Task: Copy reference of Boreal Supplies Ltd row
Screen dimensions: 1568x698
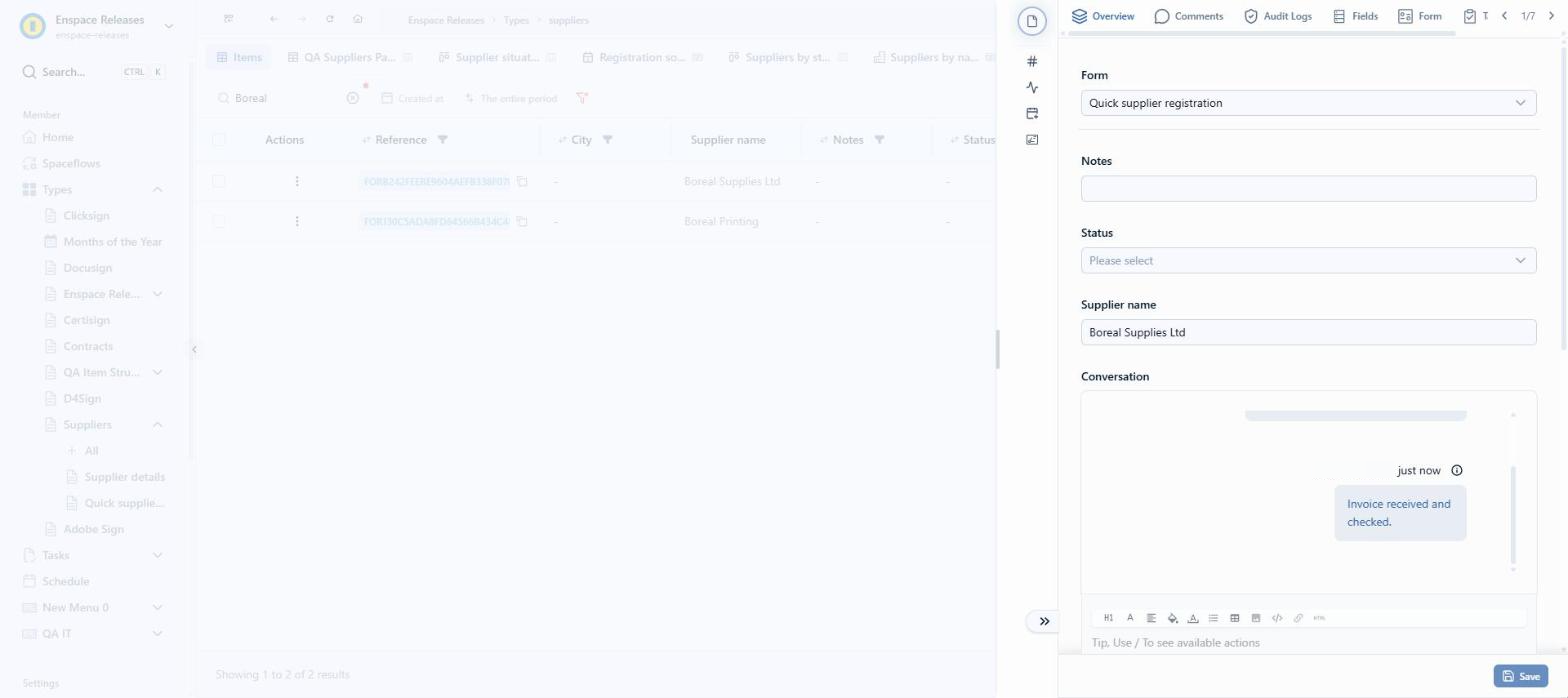Action: pos(522,182)
